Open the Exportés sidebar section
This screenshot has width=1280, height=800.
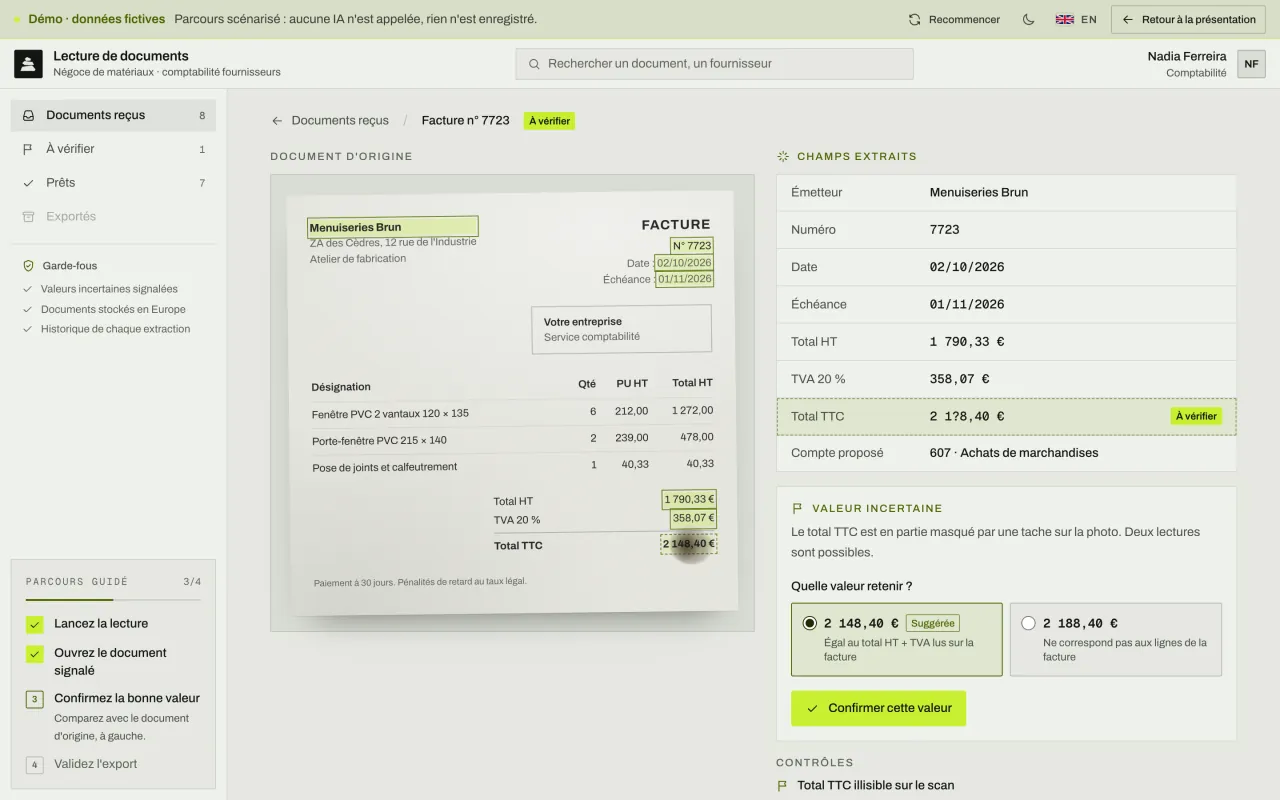point(113,217)
